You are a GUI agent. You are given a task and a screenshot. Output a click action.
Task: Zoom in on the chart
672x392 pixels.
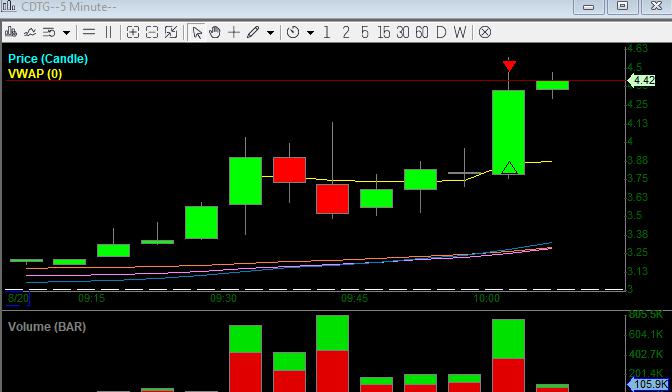(133, 32)
